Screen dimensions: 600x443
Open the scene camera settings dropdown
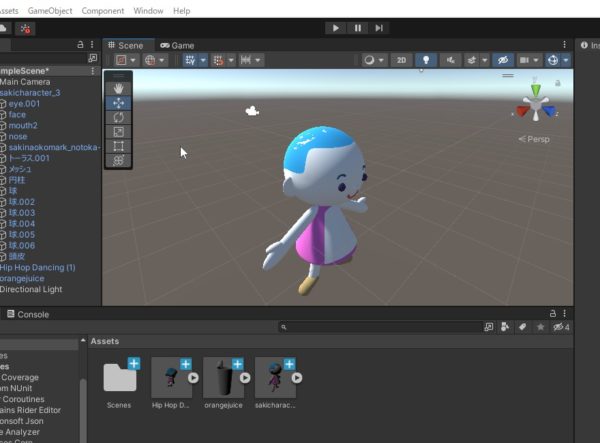tap(527, 60)
